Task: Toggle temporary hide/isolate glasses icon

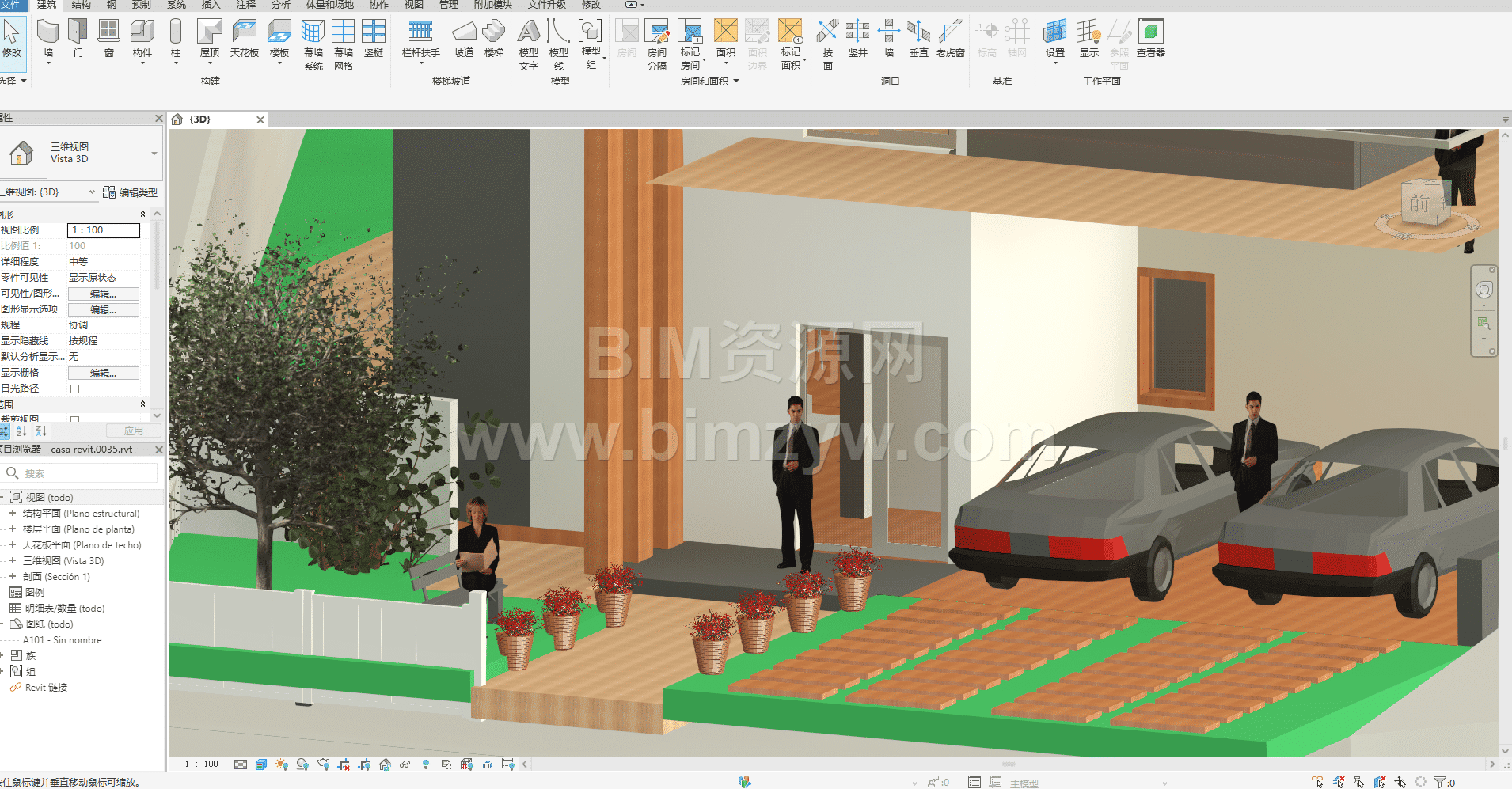Action: (405, 764)
